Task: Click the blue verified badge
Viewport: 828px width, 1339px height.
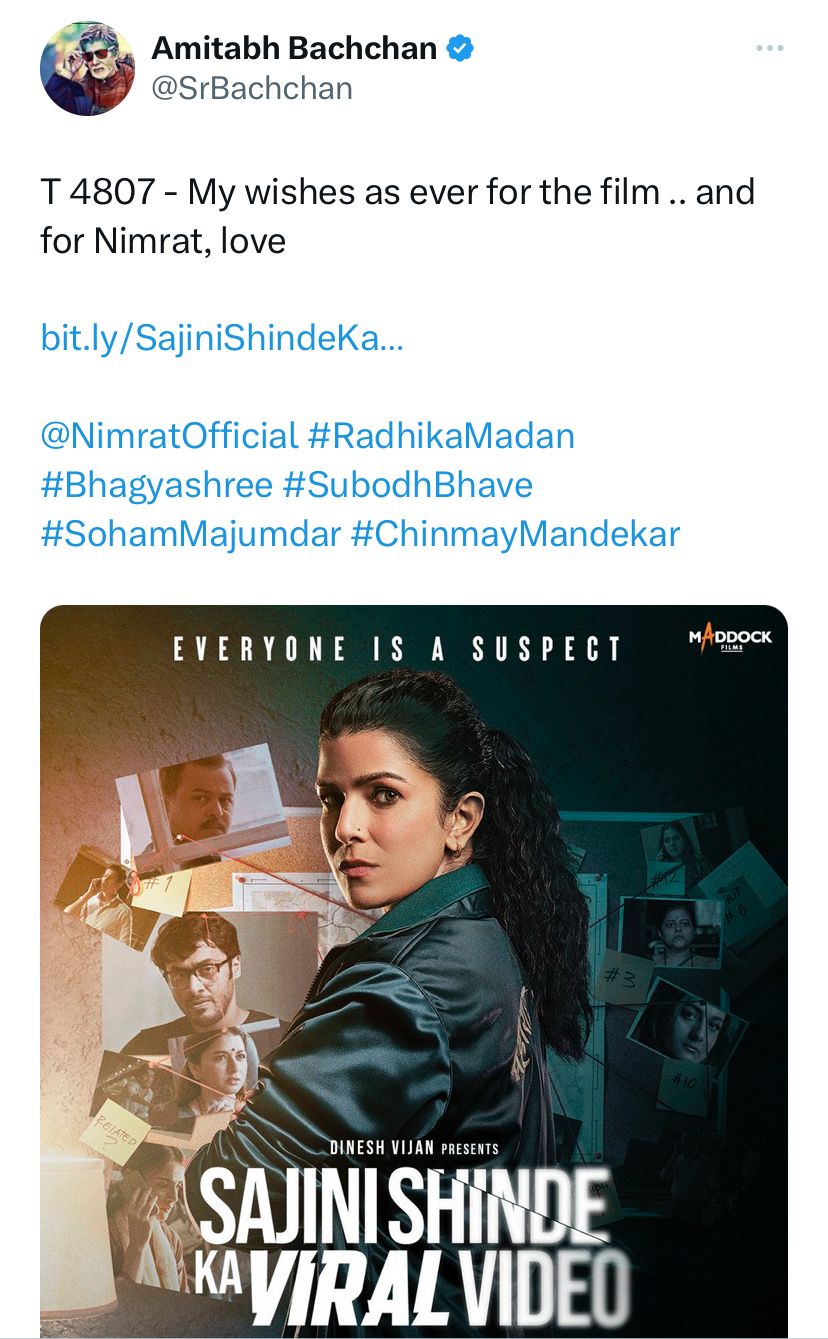Action: click(x=460, y=48)
